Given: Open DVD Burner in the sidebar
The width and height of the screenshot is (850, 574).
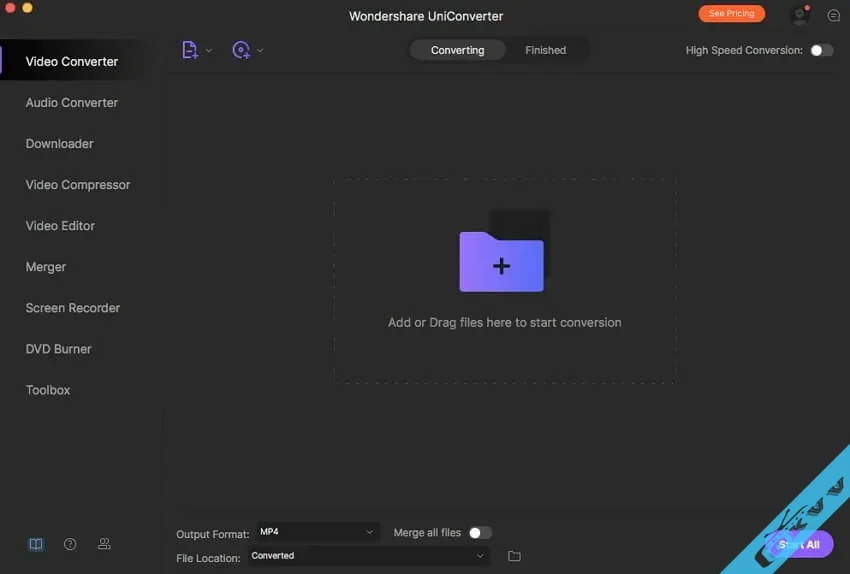Looking at the screenshot, I should pos(59,349).
